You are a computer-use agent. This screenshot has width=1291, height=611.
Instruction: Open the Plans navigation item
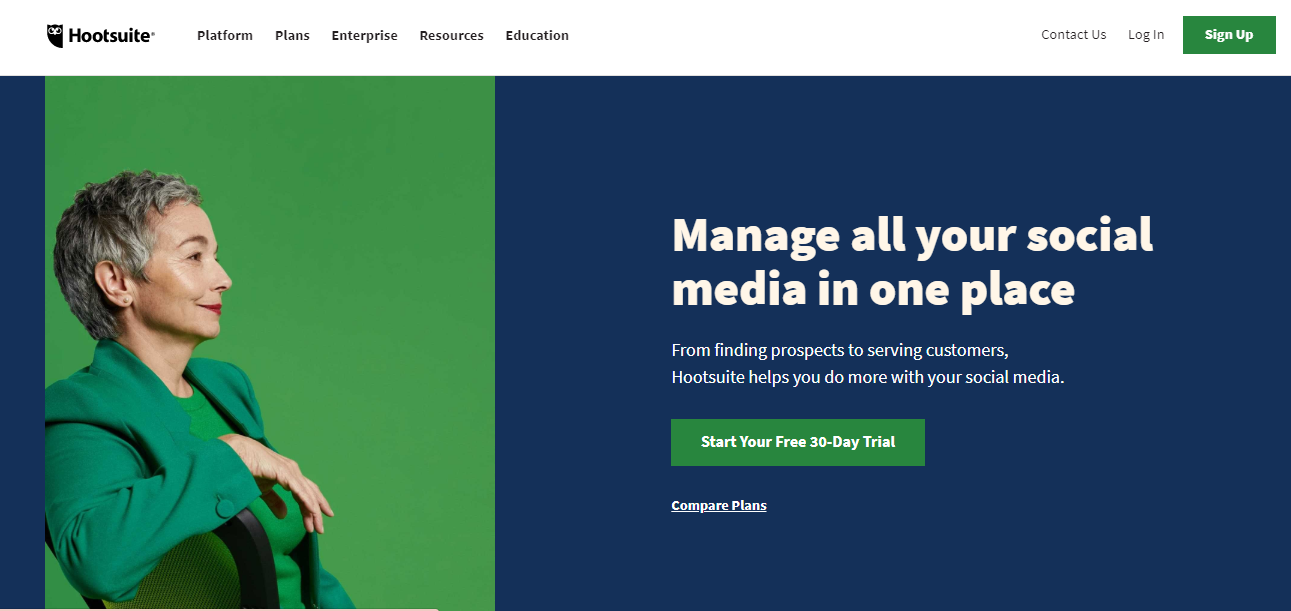click(292, 35)
